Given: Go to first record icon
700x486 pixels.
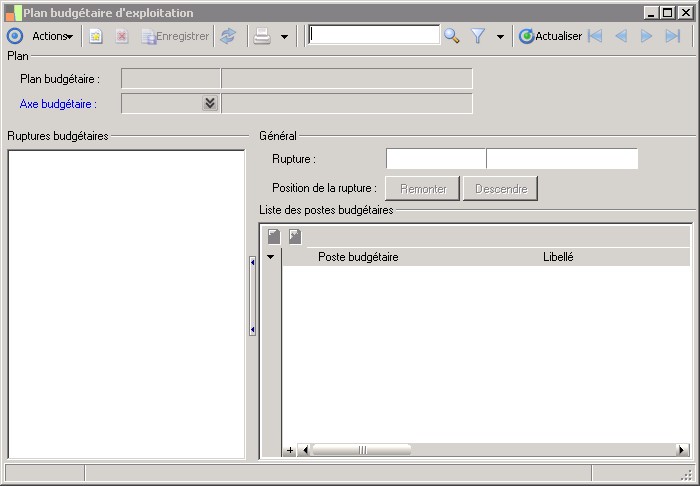Looking at the screenshot, I should (595, 36).
